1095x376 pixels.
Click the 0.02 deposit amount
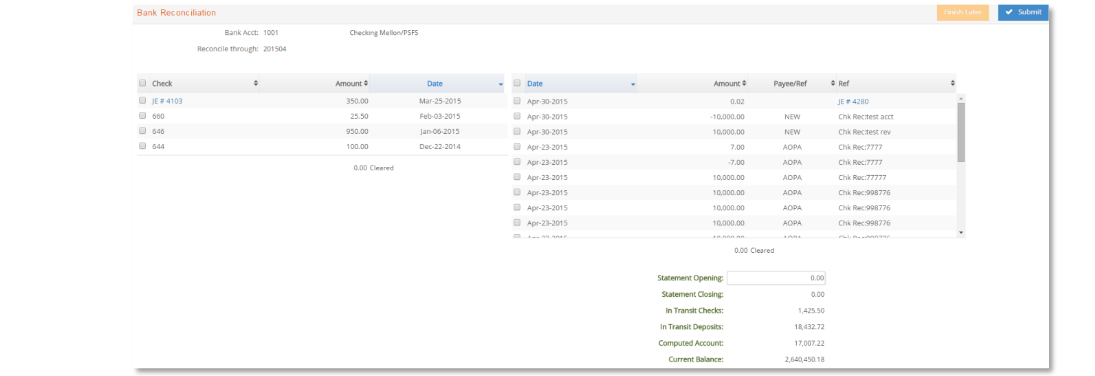(x=737, y=101)
